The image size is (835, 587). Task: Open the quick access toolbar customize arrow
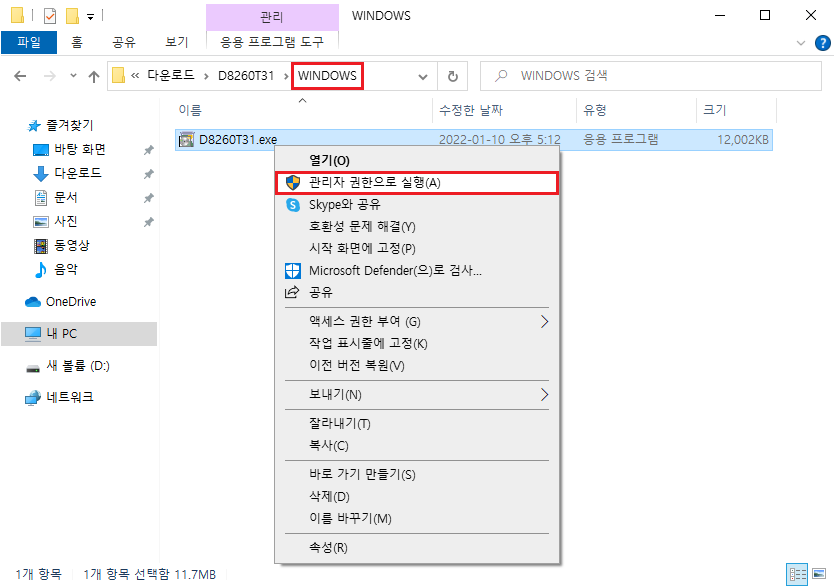click(x=90, y=16)
